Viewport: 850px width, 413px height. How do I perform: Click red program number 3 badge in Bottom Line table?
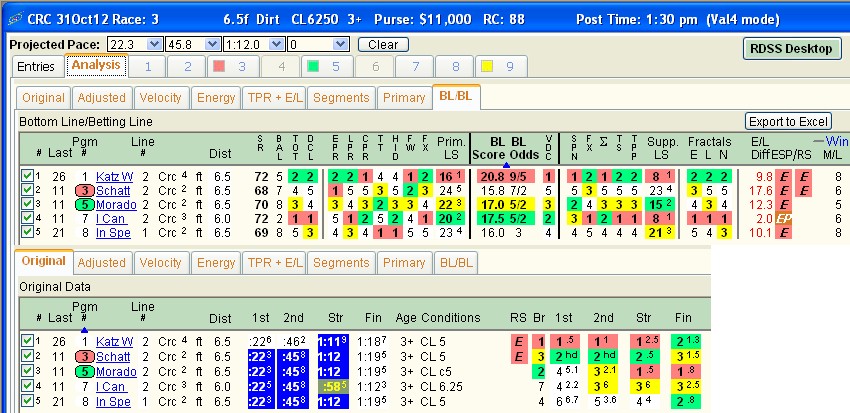click(85, 190)
